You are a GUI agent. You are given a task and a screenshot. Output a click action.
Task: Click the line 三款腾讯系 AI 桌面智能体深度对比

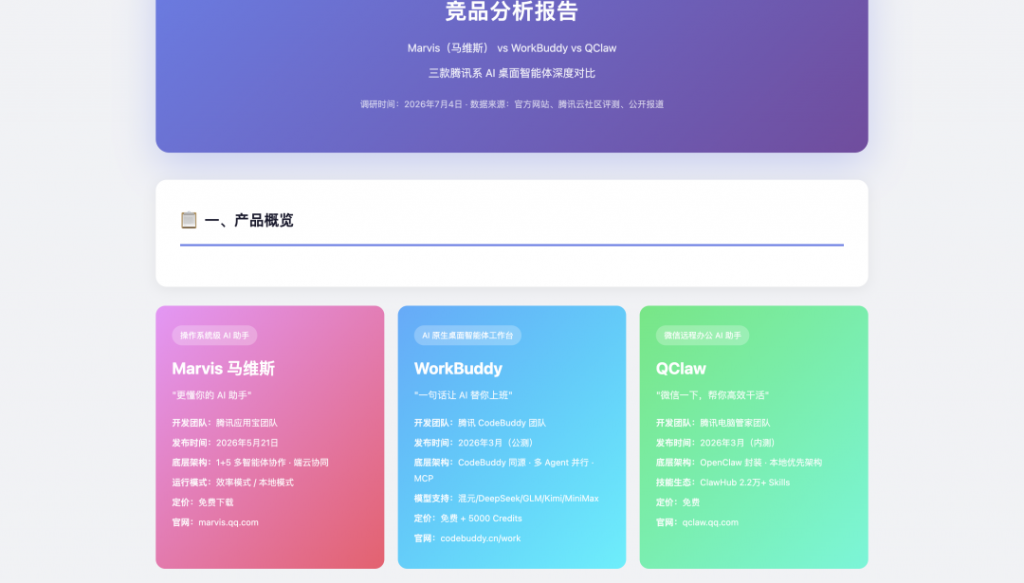(x=512, y=73)
